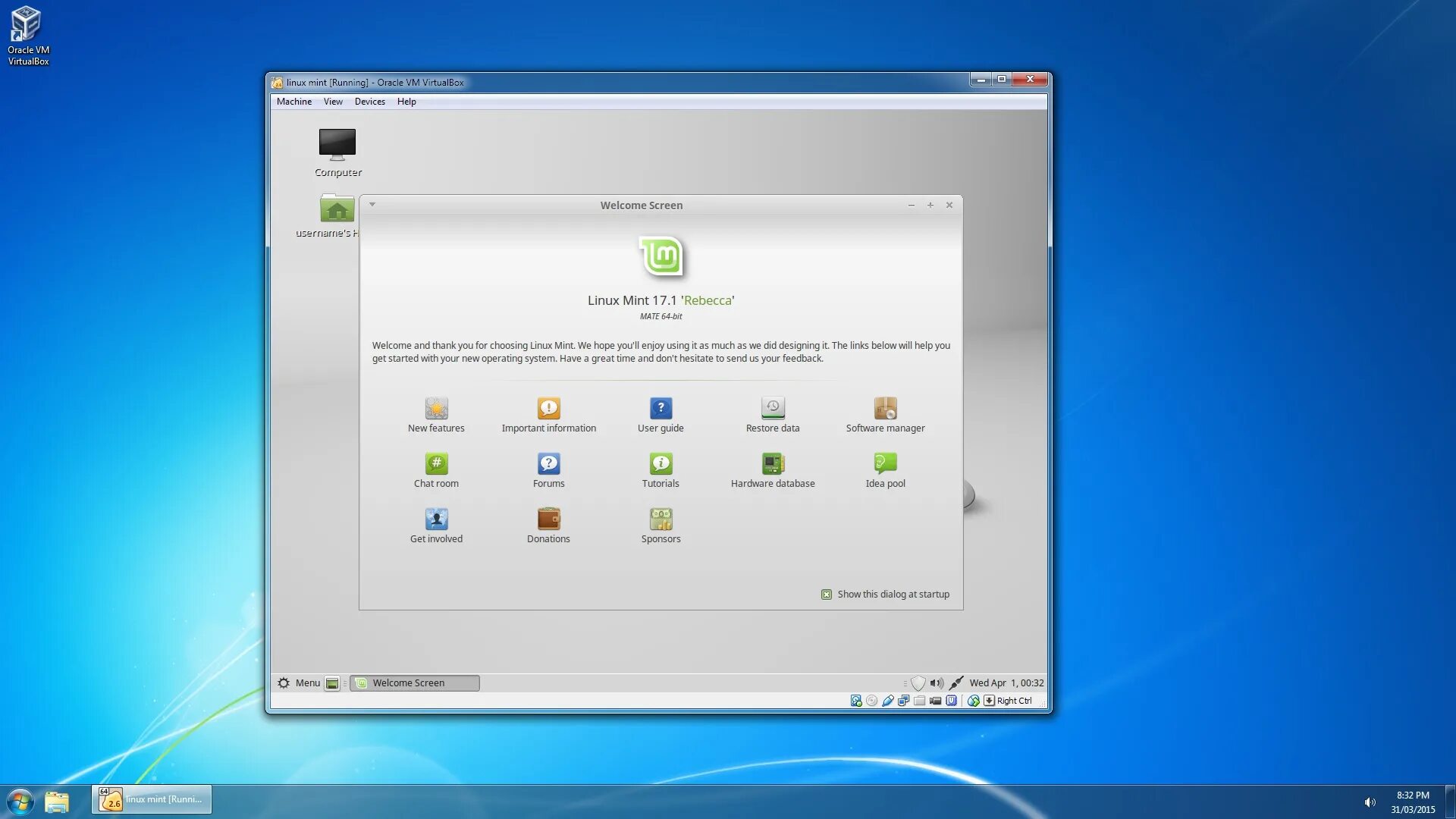Image resolution: width=1456 pixels, height=819 pixels.
Task: Open New features in the Welcome Screen
Action: [x=436, y=416]
